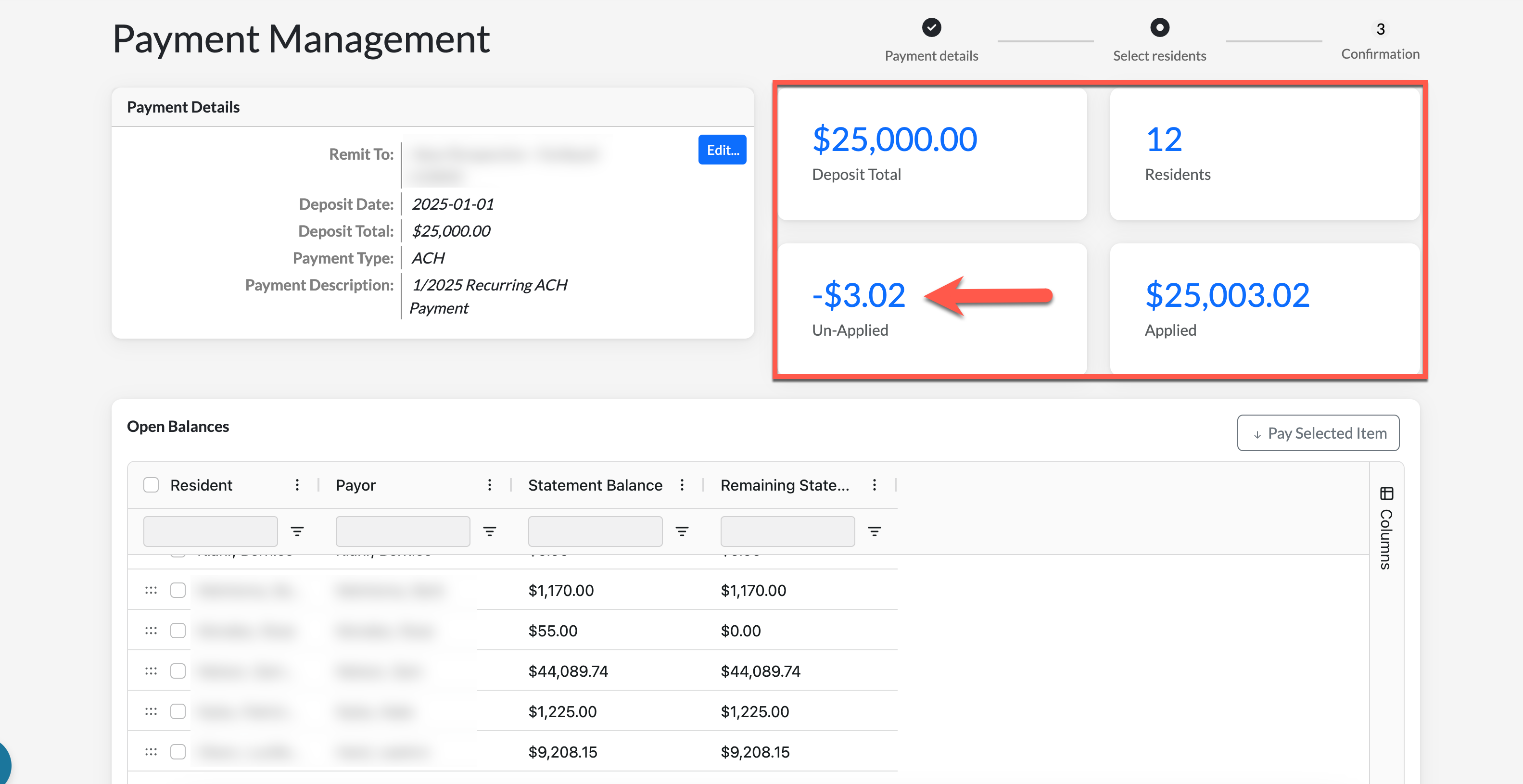Click drag handle on $44,089.74 row
The height and width of the screenshot is (784, 1523).
[151, 670]
